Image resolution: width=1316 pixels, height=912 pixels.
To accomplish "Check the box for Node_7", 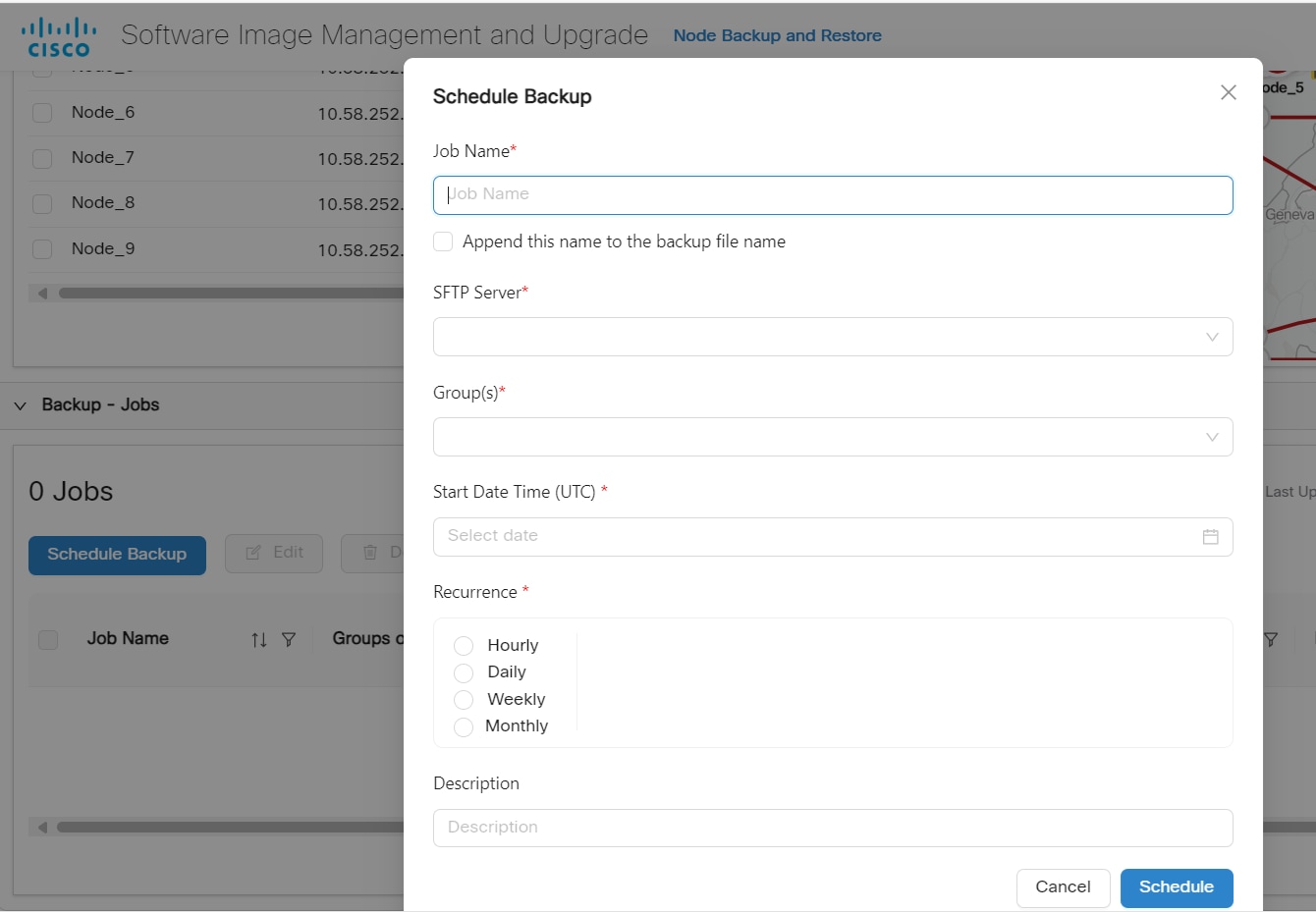I will 42,159.
